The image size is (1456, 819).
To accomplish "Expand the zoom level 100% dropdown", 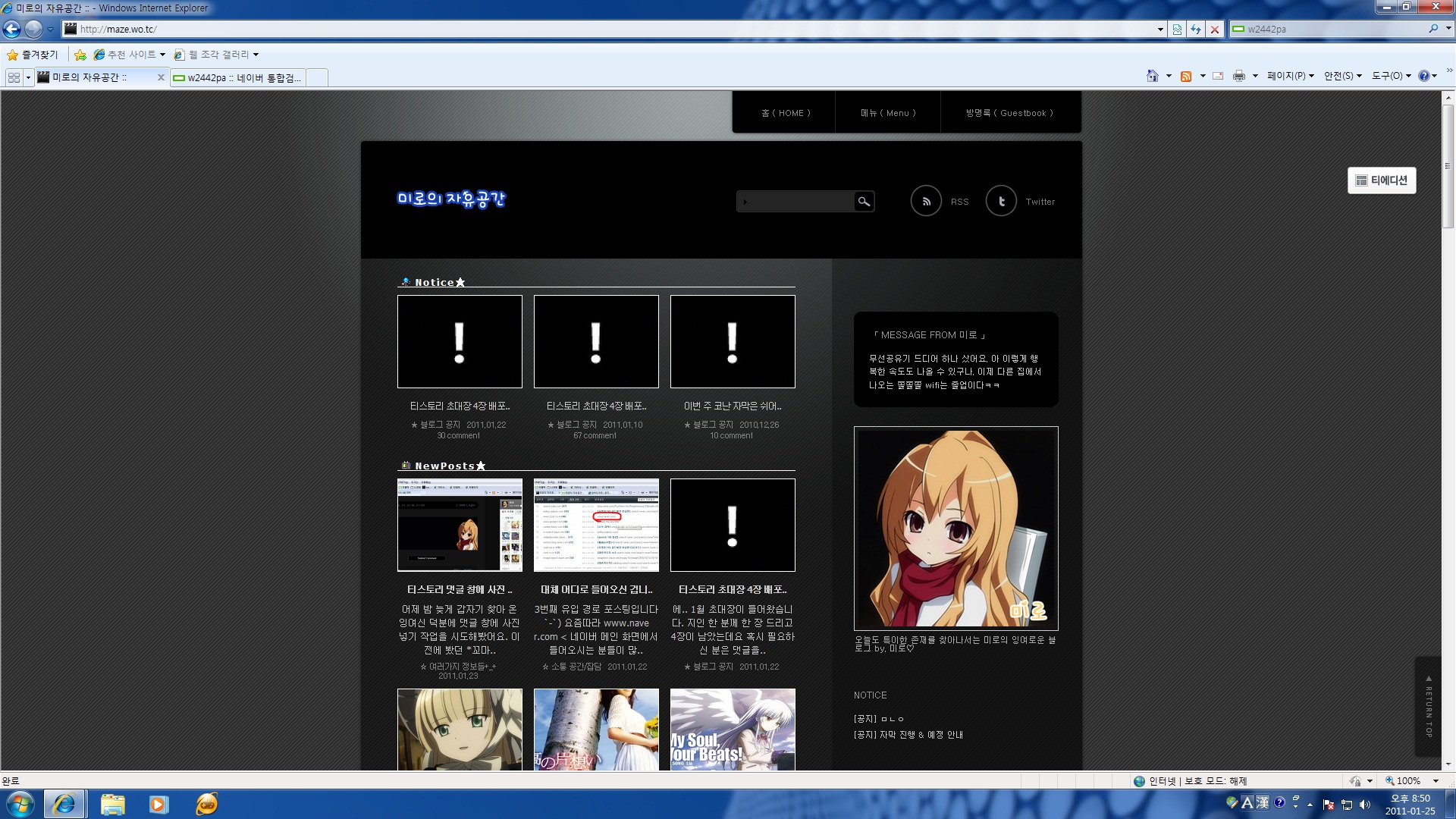I will (1436, 781).
